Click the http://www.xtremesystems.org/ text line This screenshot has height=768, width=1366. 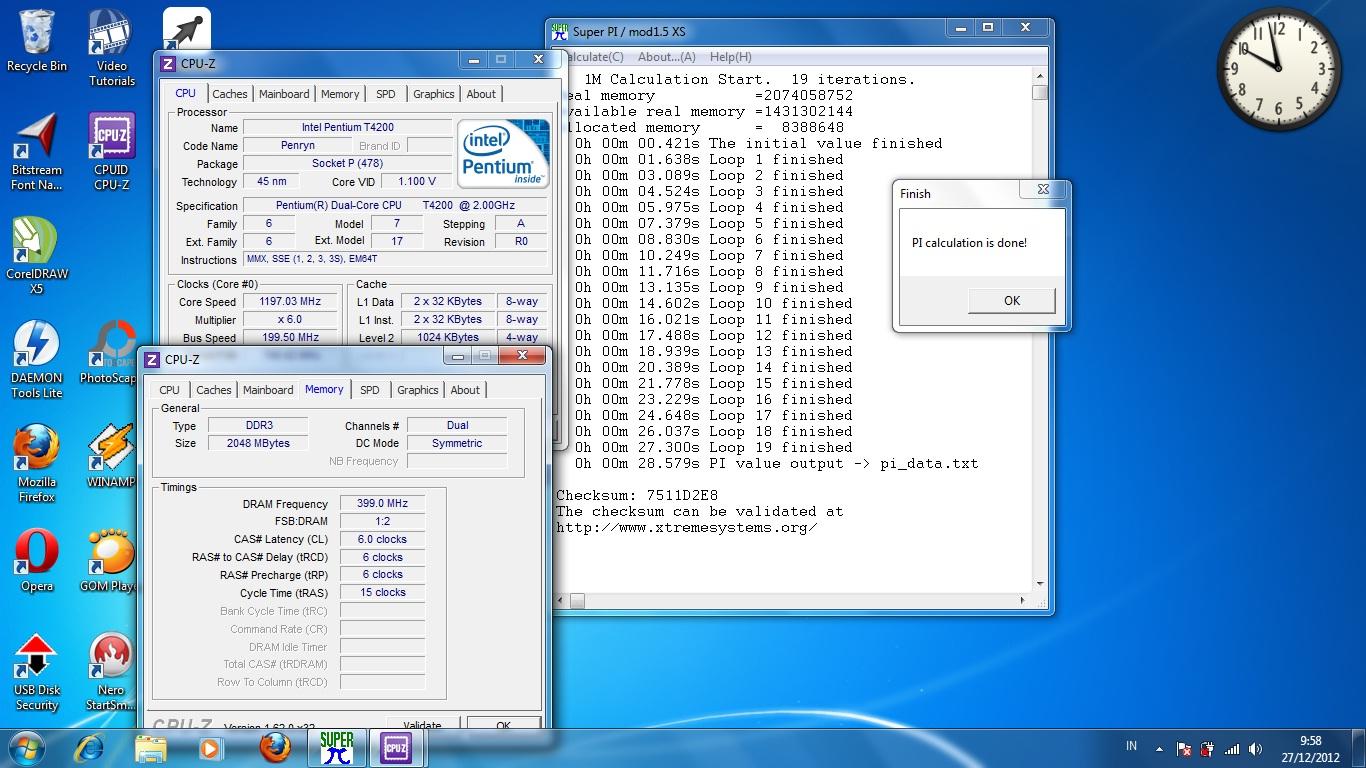point(687,527)
